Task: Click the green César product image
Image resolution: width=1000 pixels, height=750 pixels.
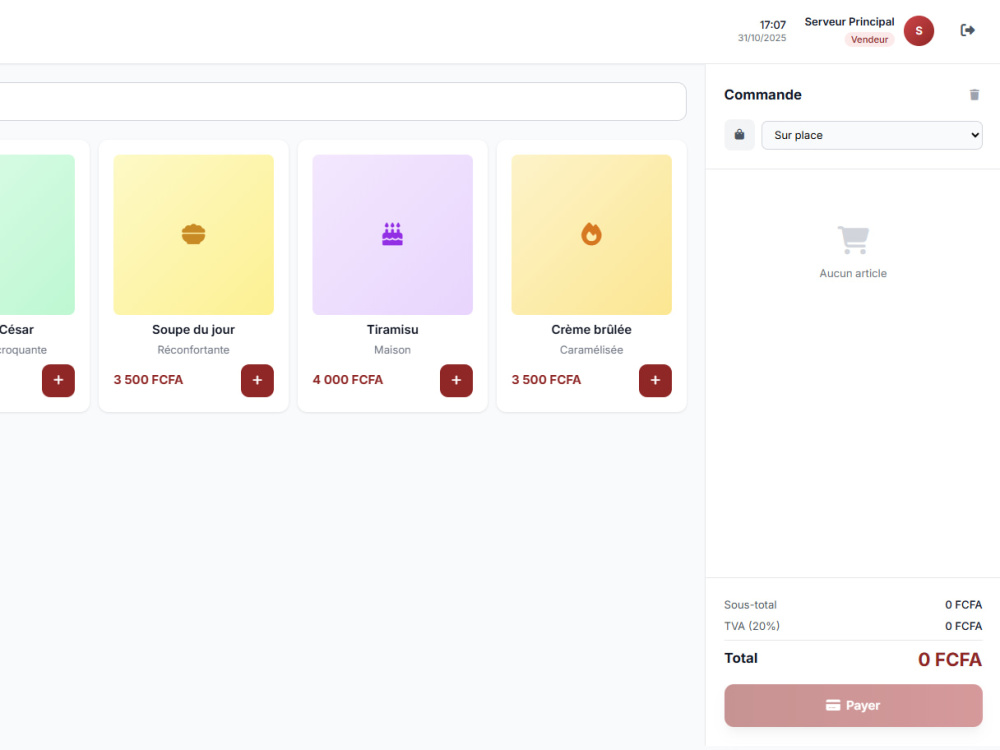Action: coord(37,234)
